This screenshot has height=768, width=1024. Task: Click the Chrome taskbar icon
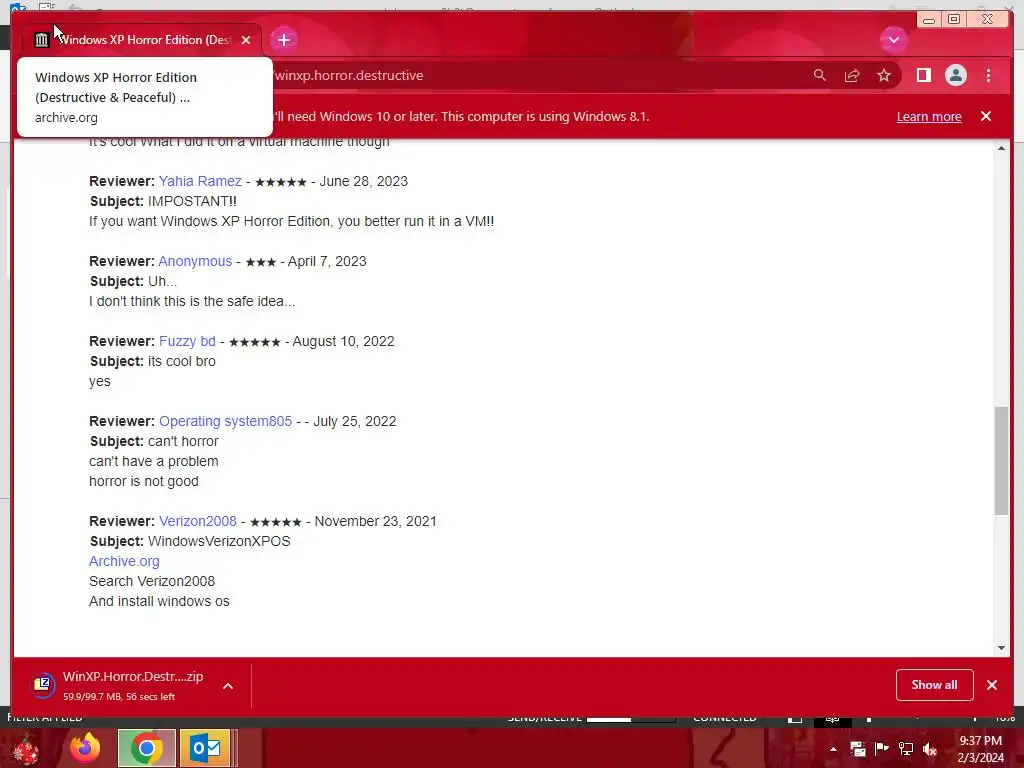click(147, 748)
